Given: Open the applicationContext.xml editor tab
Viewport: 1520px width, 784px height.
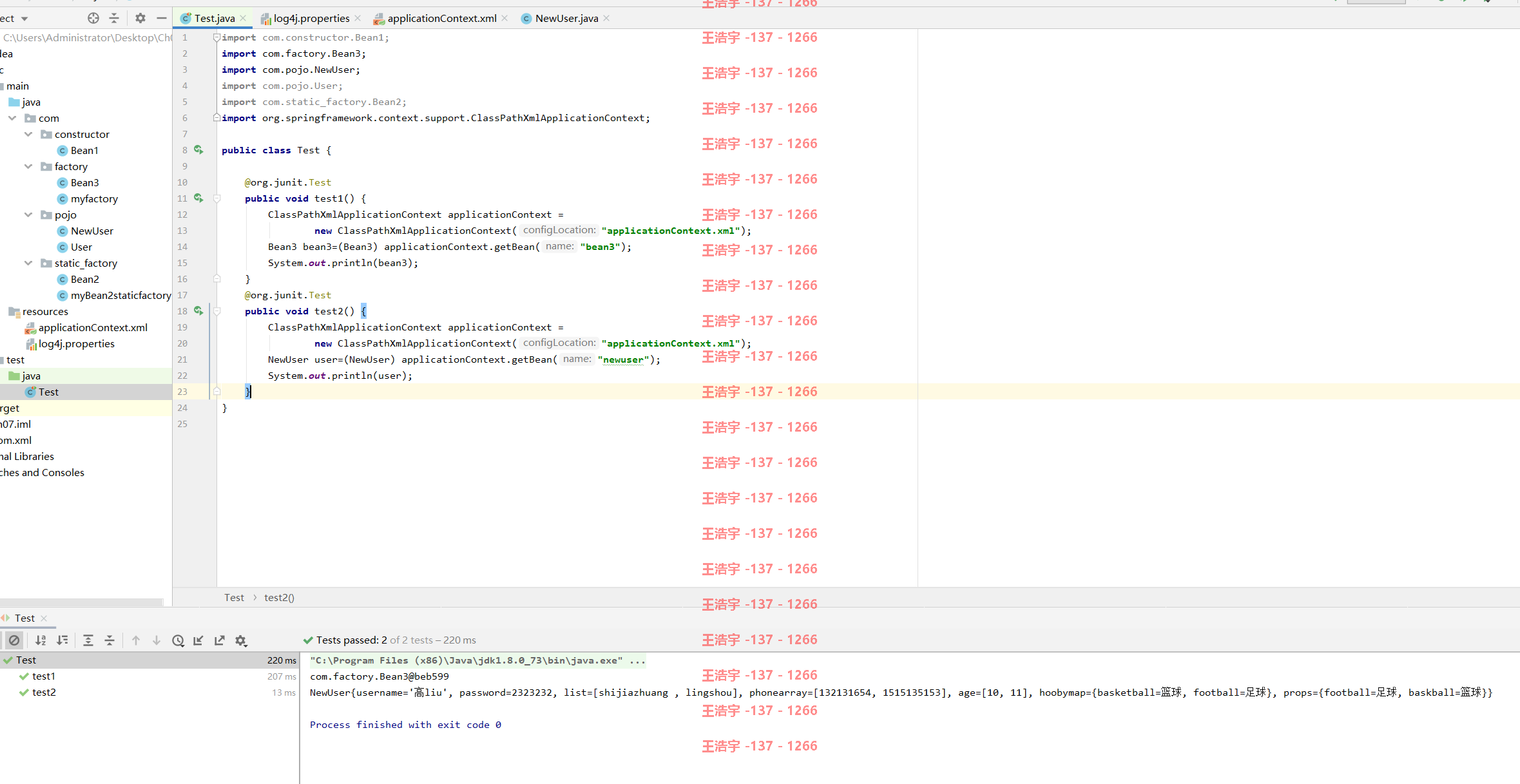Looking at the screenshot, I should (441, 18).
